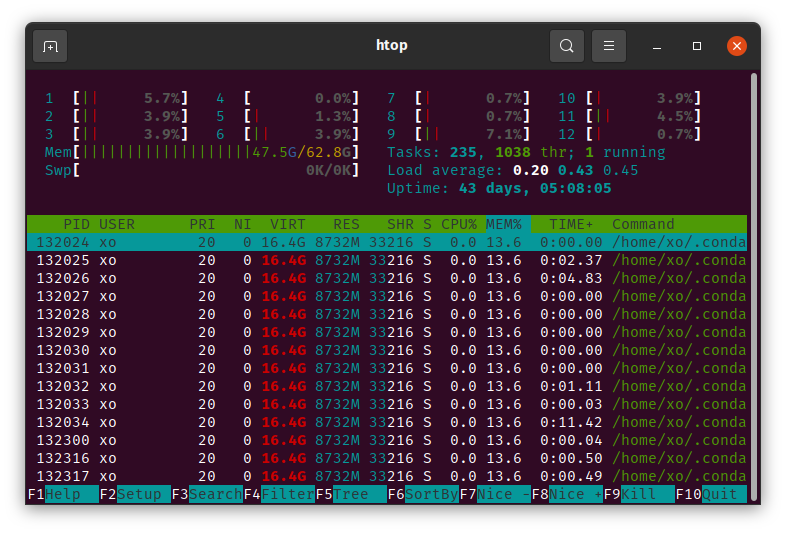786x533 pixels.
Task: Sort by TIME+ column header
Action: point(571,224)
